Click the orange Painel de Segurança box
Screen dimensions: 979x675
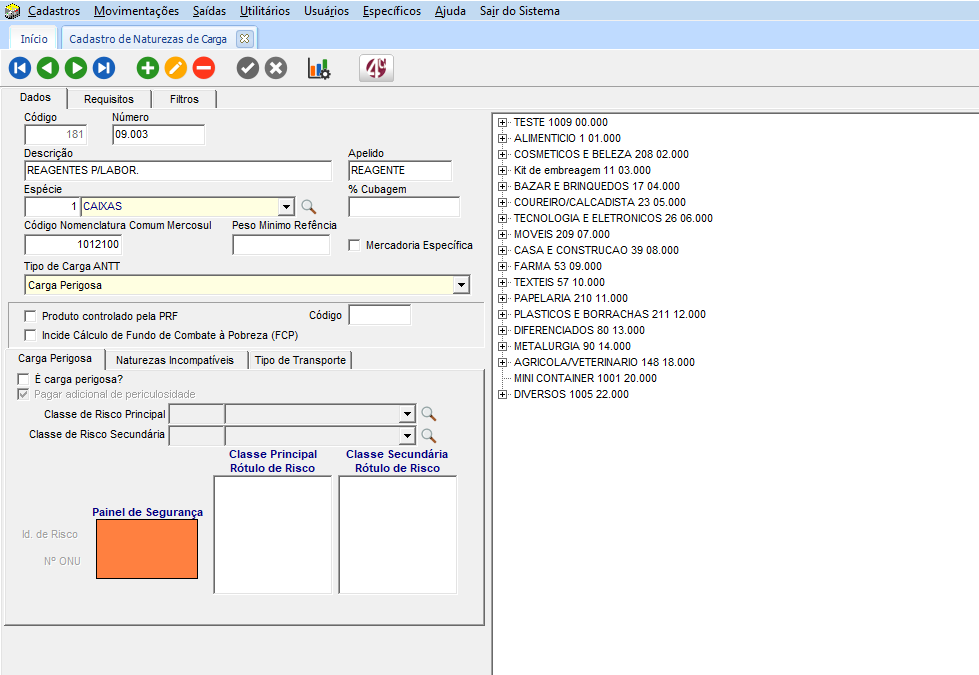(146, 549)
